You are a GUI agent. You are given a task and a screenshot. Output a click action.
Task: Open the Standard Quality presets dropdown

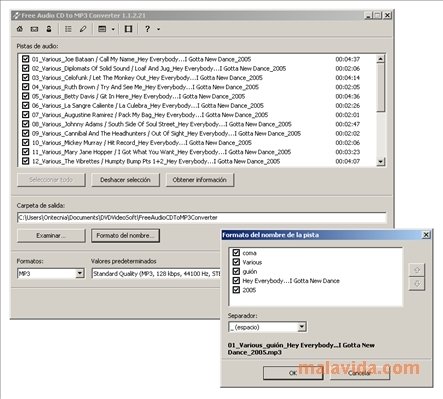click(156, 274)
